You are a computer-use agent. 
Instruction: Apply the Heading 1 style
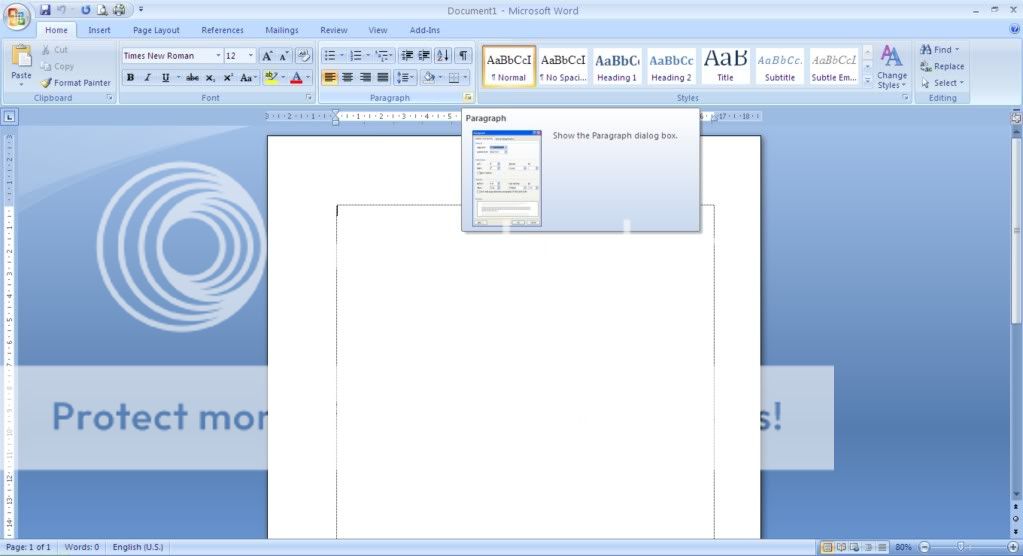617,66
